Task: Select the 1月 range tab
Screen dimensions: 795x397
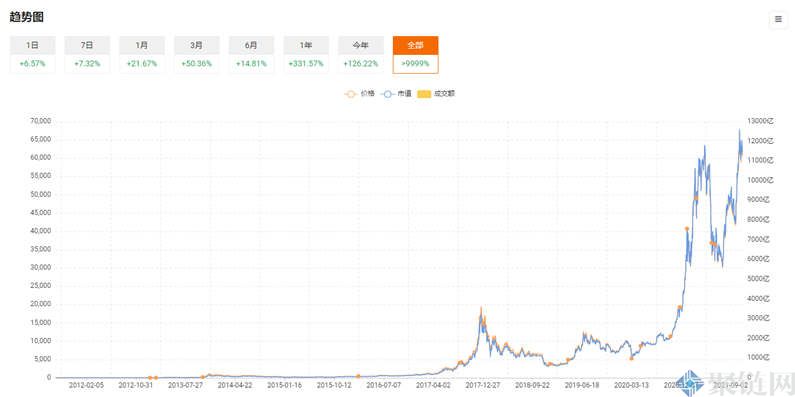Action: [141, 55]
